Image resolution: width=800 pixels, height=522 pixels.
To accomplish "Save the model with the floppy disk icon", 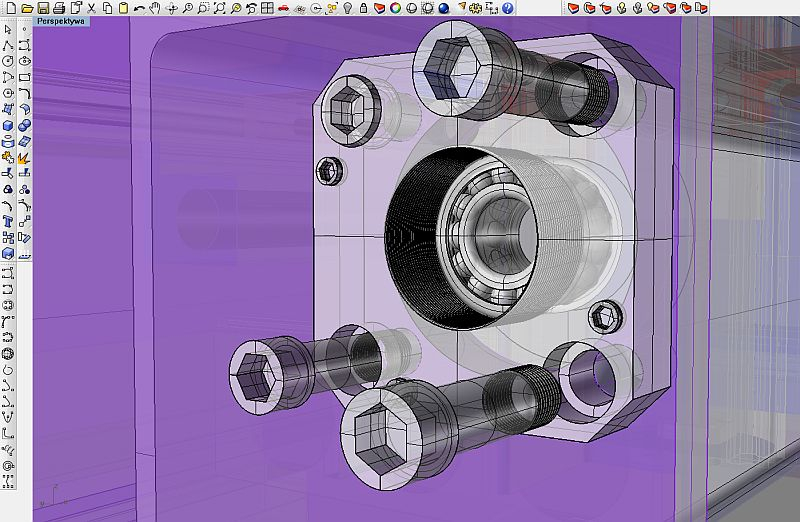I will point(43,8).
